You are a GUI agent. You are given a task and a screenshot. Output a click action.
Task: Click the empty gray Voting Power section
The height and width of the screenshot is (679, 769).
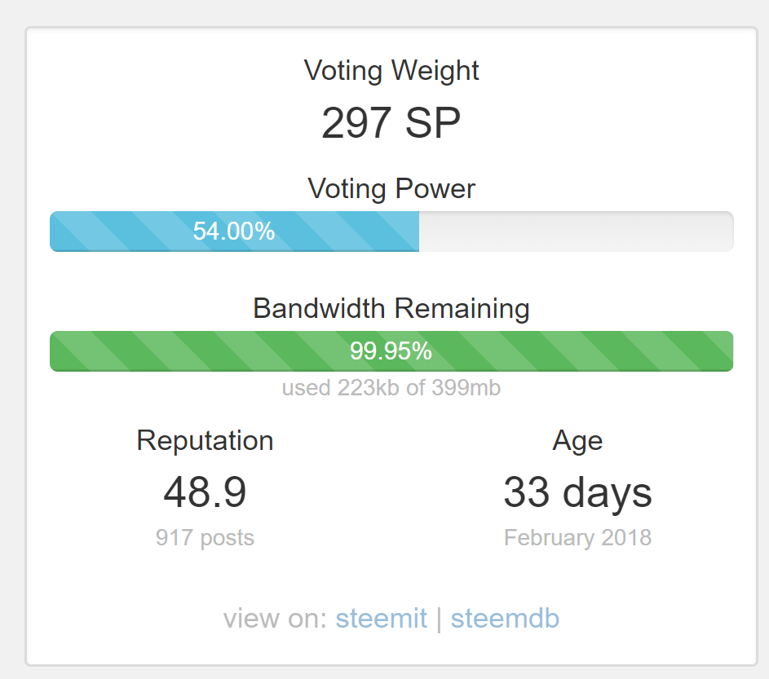pyautogui.click(x=575, y=232)
